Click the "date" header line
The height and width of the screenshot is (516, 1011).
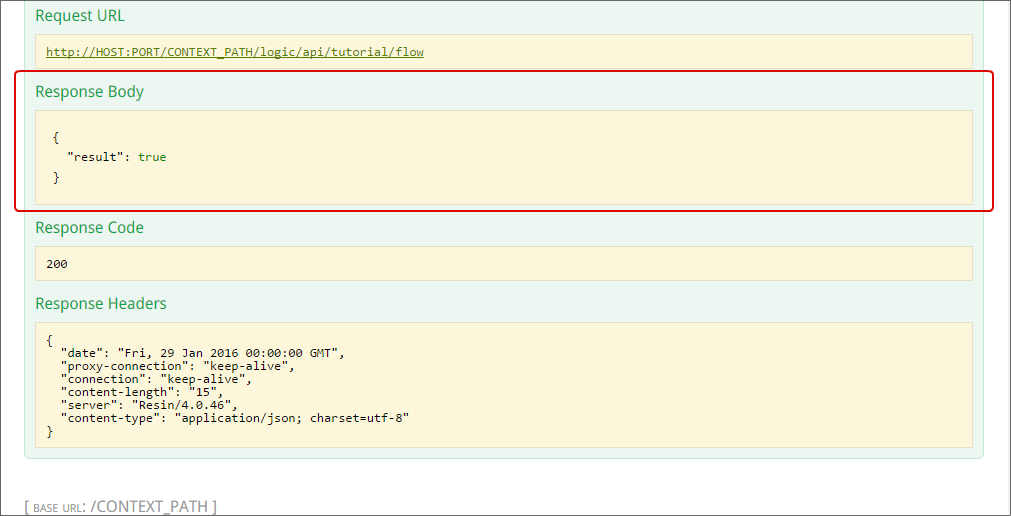click(x=201, y=353)
